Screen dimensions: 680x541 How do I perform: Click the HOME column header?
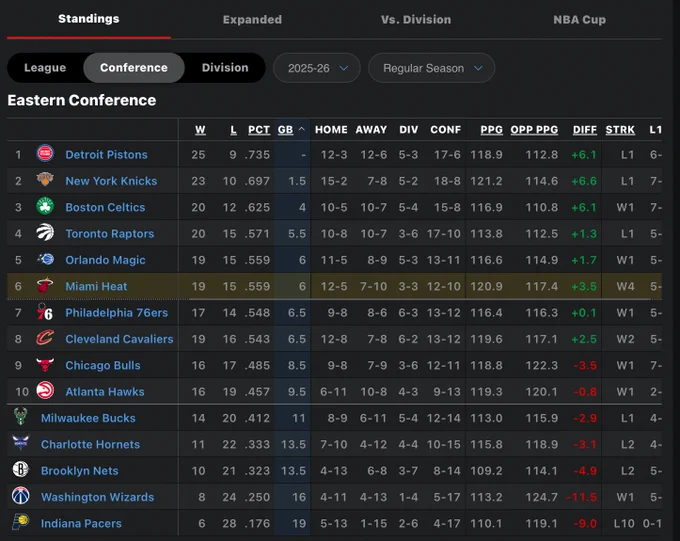coord(331,130)
